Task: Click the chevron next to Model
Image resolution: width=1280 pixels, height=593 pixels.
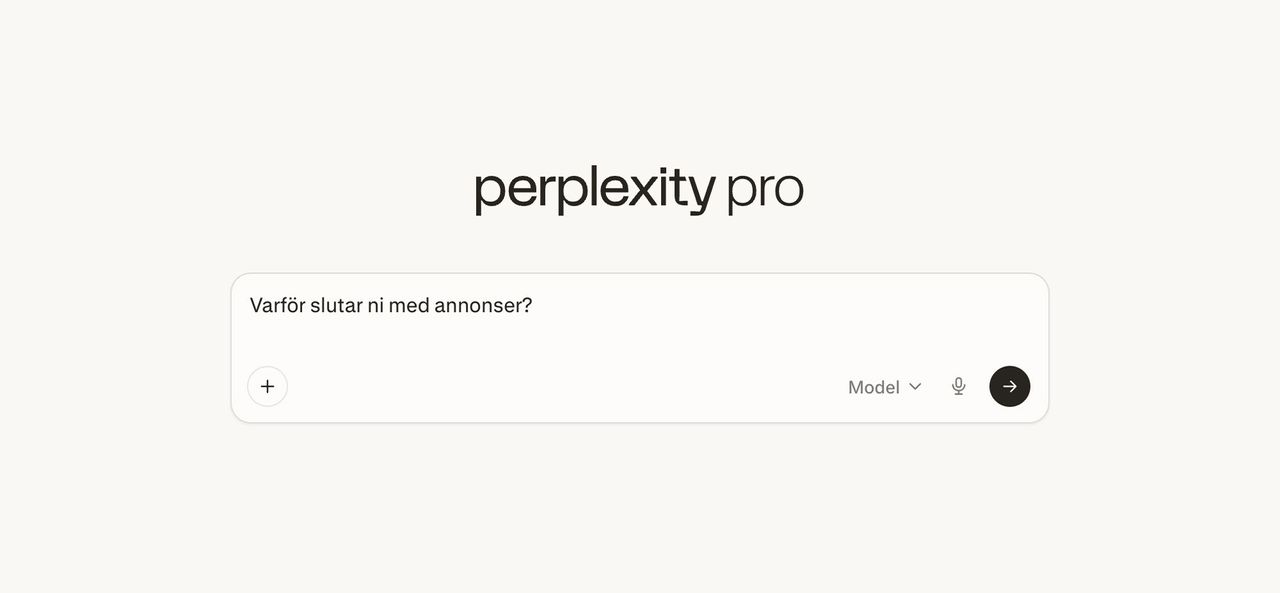Action: point(915,387)
